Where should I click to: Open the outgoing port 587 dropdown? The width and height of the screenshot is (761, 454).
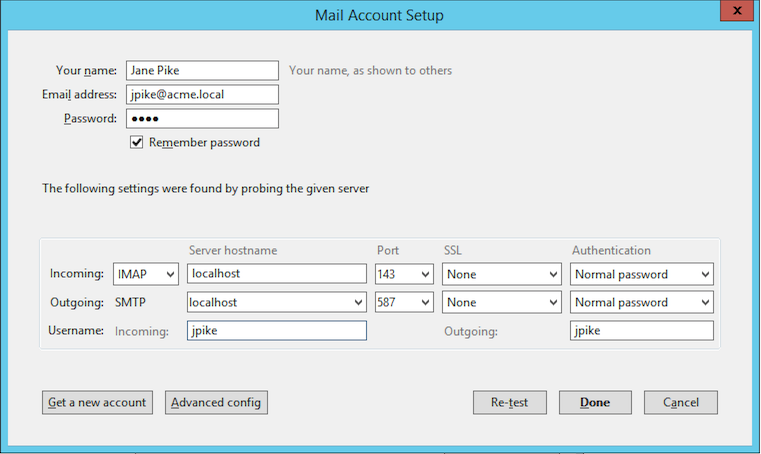click(x=404, y=302)
